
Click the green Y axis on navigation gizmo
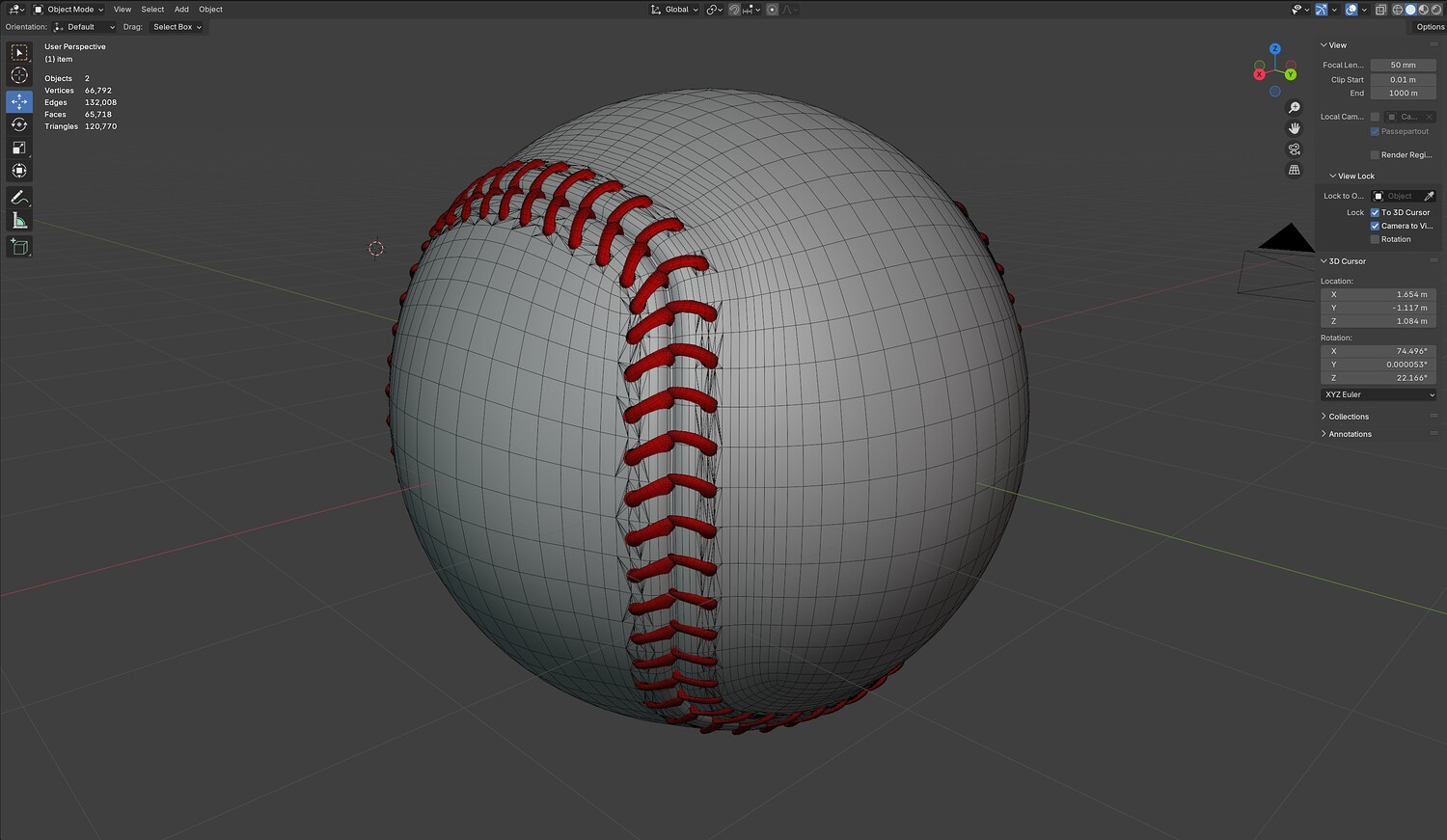coord(1291,74)
